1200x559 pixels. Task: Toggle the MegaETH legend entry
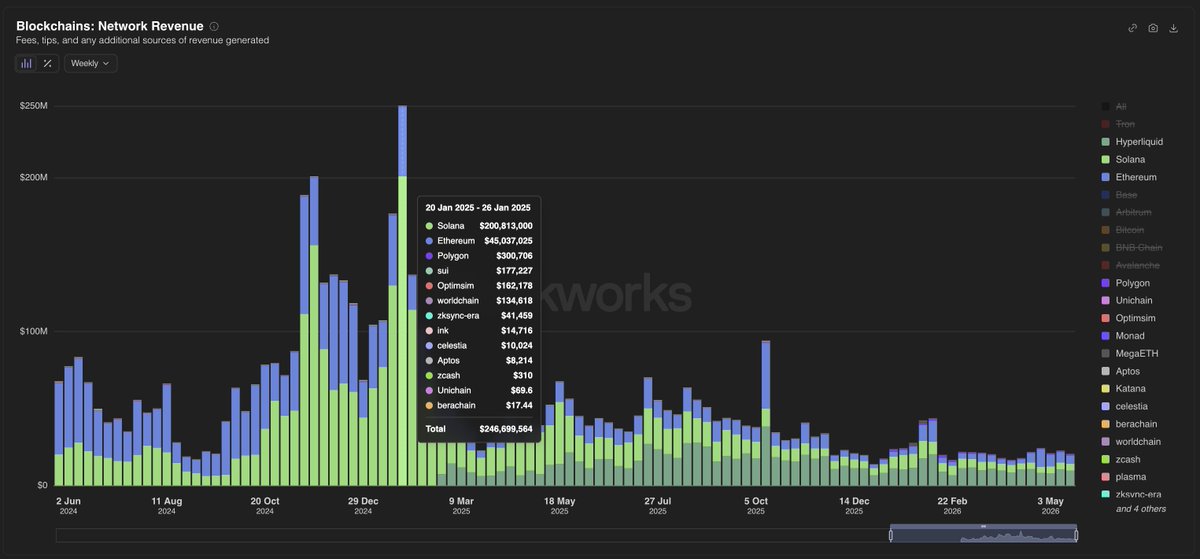1129,353
